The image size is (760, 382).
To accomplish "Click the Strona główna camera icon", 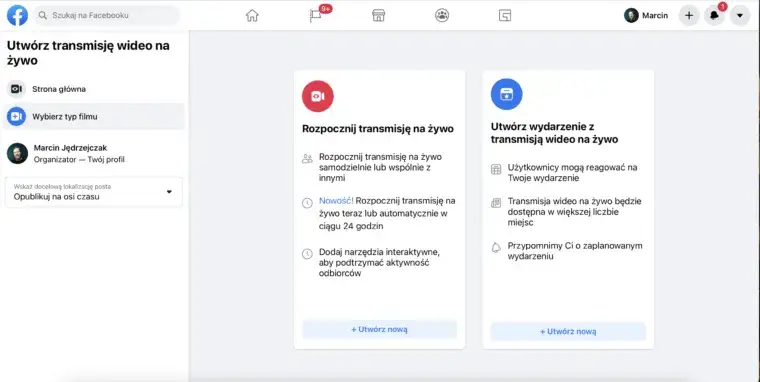I will (16, 89).
